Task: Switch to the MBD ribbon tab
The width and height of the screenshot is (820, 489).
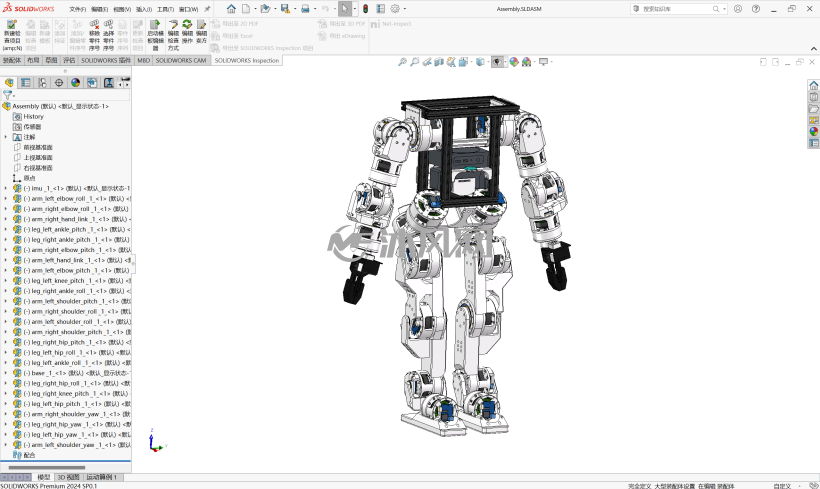Action: (x=143, y=61)
